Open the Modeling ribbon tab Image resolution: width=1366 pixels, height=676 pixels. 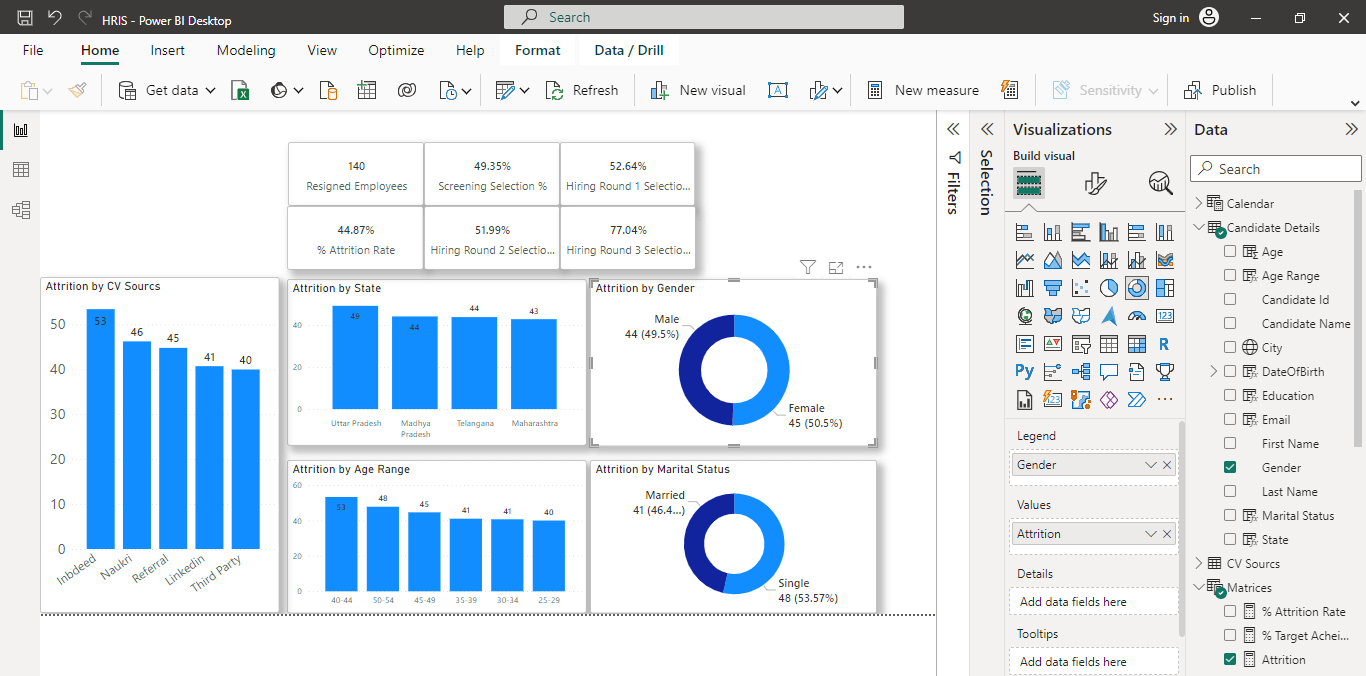pos(246,50)
